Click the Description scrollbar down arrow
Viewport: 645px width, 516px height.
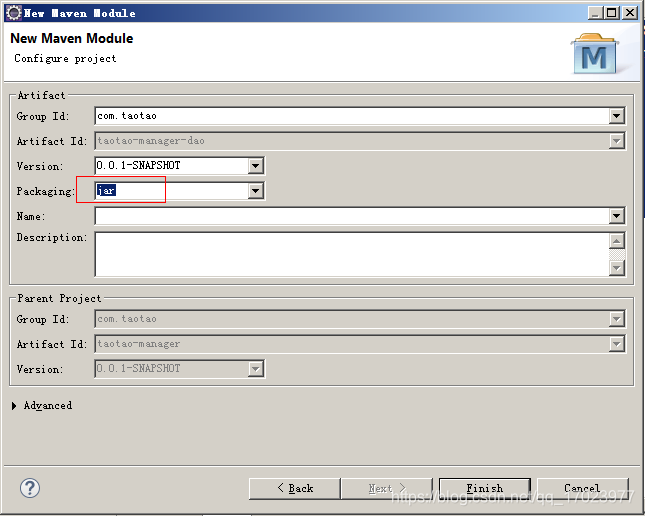pos(617,268)
